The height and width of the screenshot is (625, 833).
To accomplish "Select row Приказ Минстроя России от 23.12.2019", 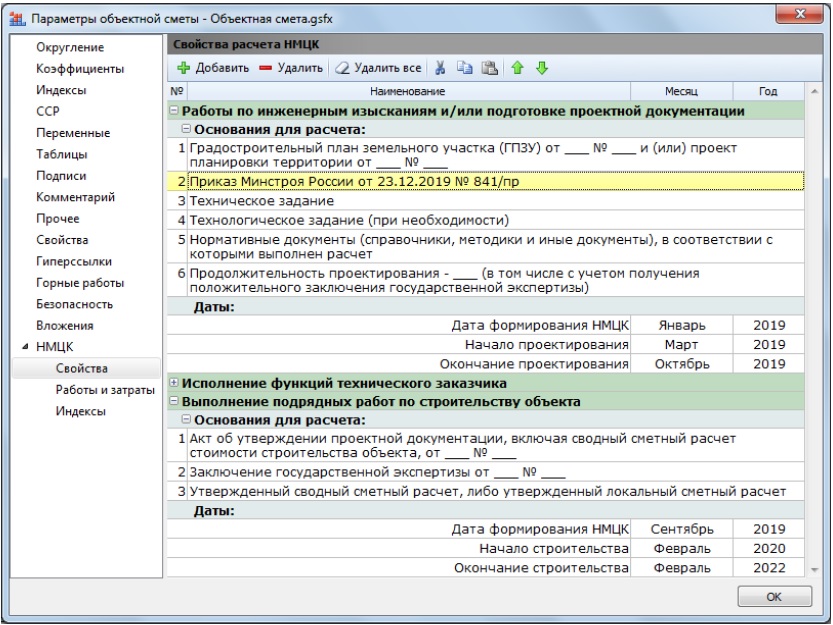I will pyautogui.click(x=486, y=181).
